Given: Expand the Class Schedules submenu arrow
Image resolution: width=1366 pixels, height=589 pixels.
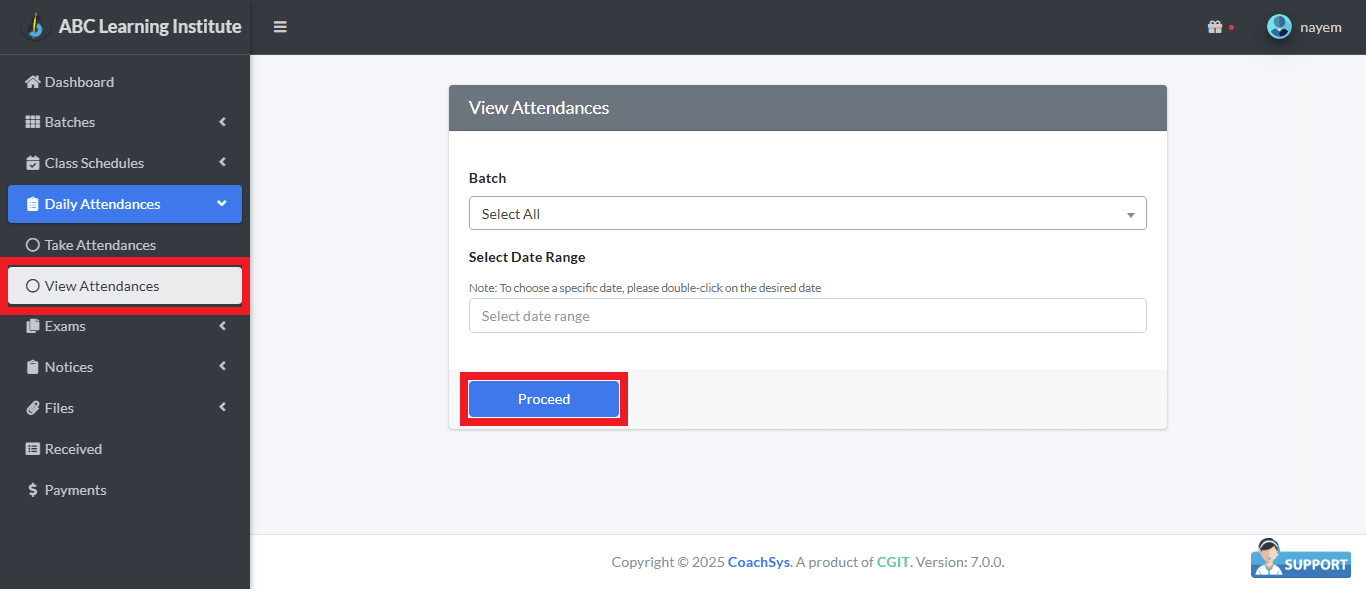Looking at the screenshot, I should (x=222, y=163).
